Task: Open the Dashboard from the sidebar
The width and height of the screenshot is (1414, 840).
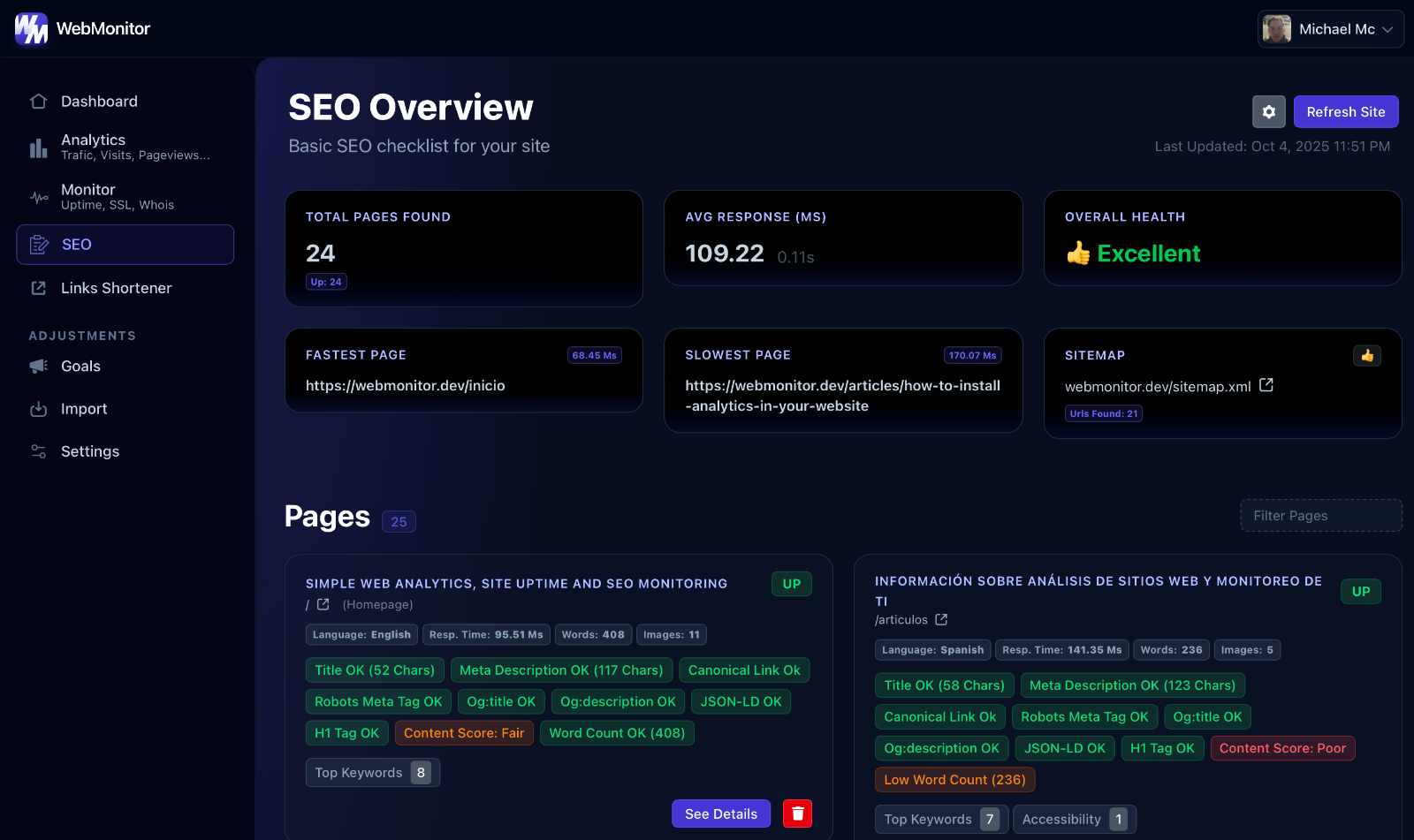Action: 98,101
